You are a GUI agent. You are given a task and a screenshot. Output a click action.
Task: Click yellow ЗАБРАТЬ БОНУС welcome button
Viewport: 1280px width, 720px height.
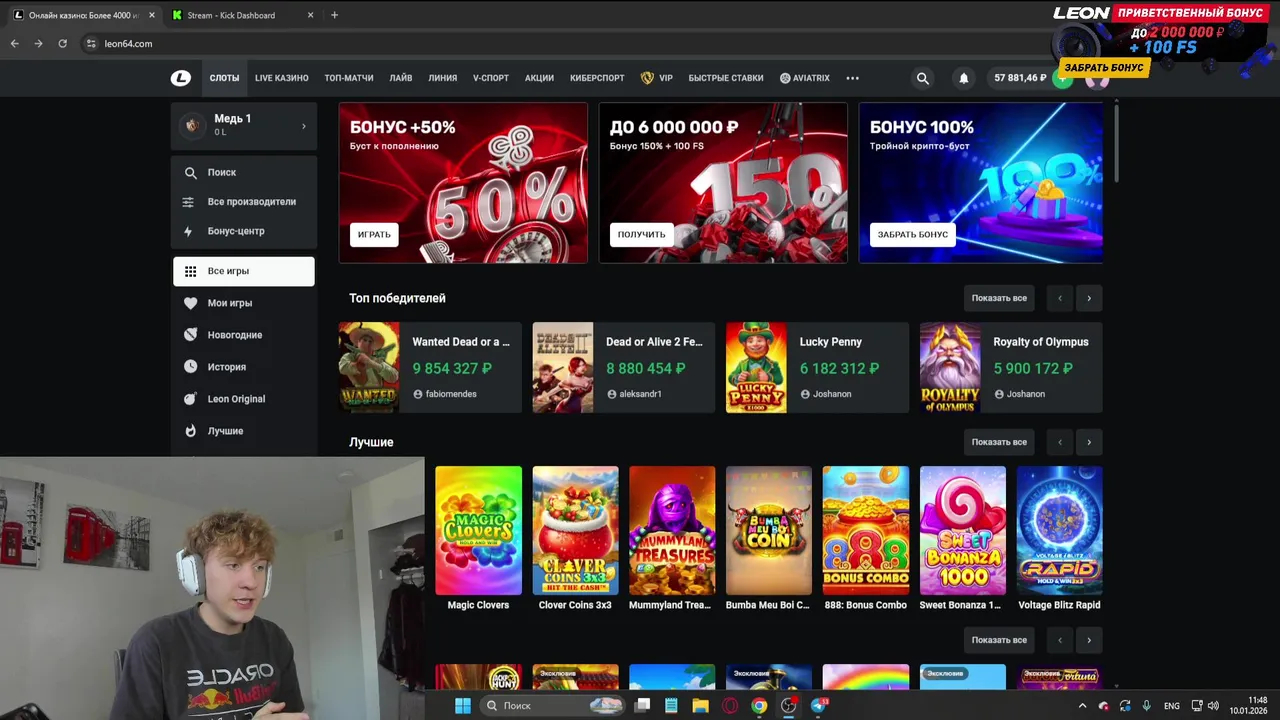tap(1104, 68)
